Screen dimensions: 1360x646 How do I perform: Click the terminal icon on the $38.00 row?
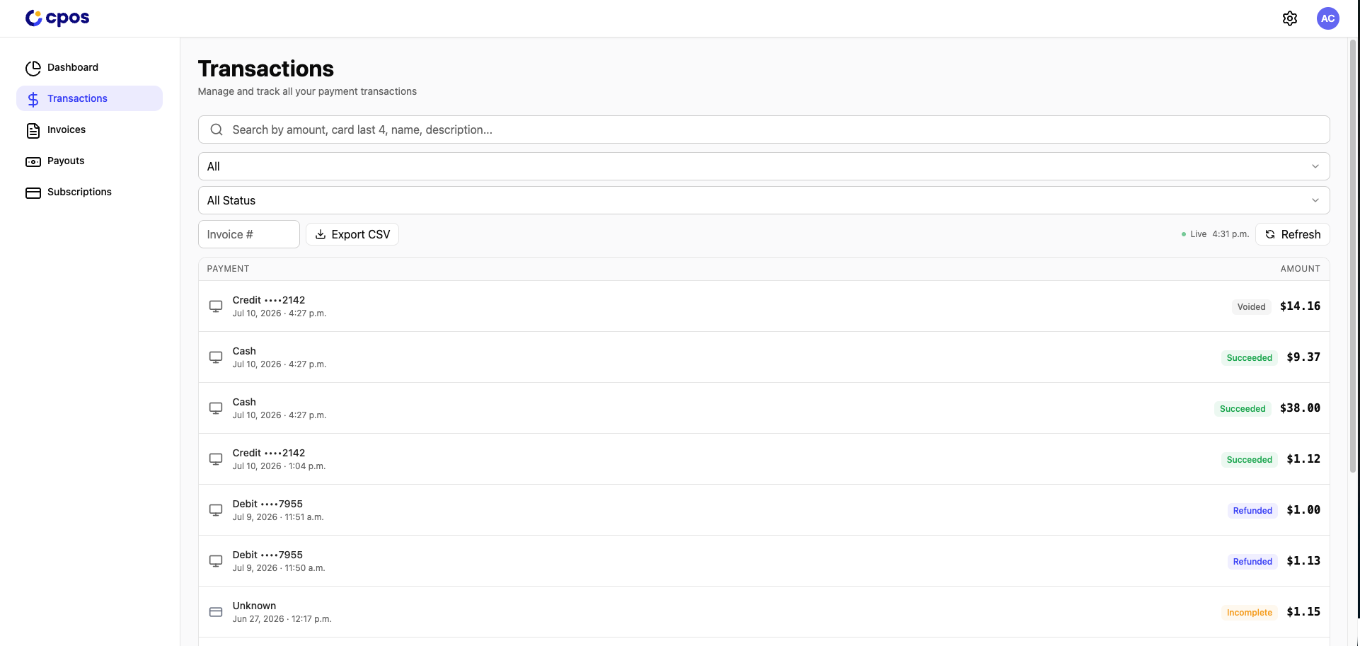[x=215, y=408]
